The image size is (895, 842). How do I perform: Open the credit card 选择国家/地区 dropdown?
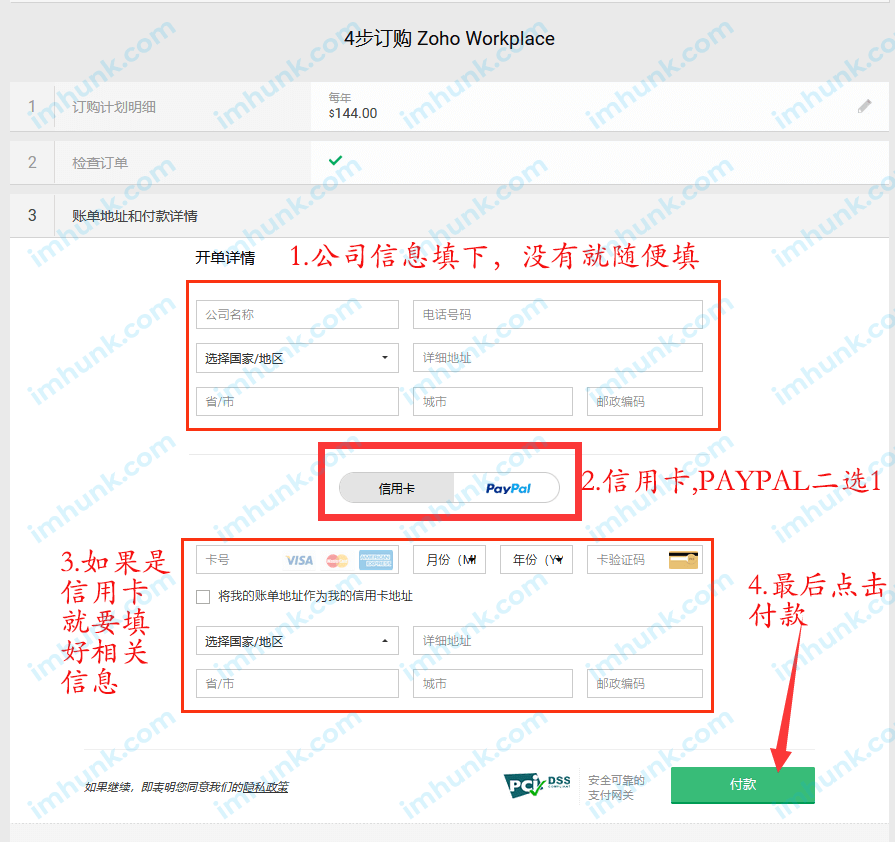tap(297, 641)
